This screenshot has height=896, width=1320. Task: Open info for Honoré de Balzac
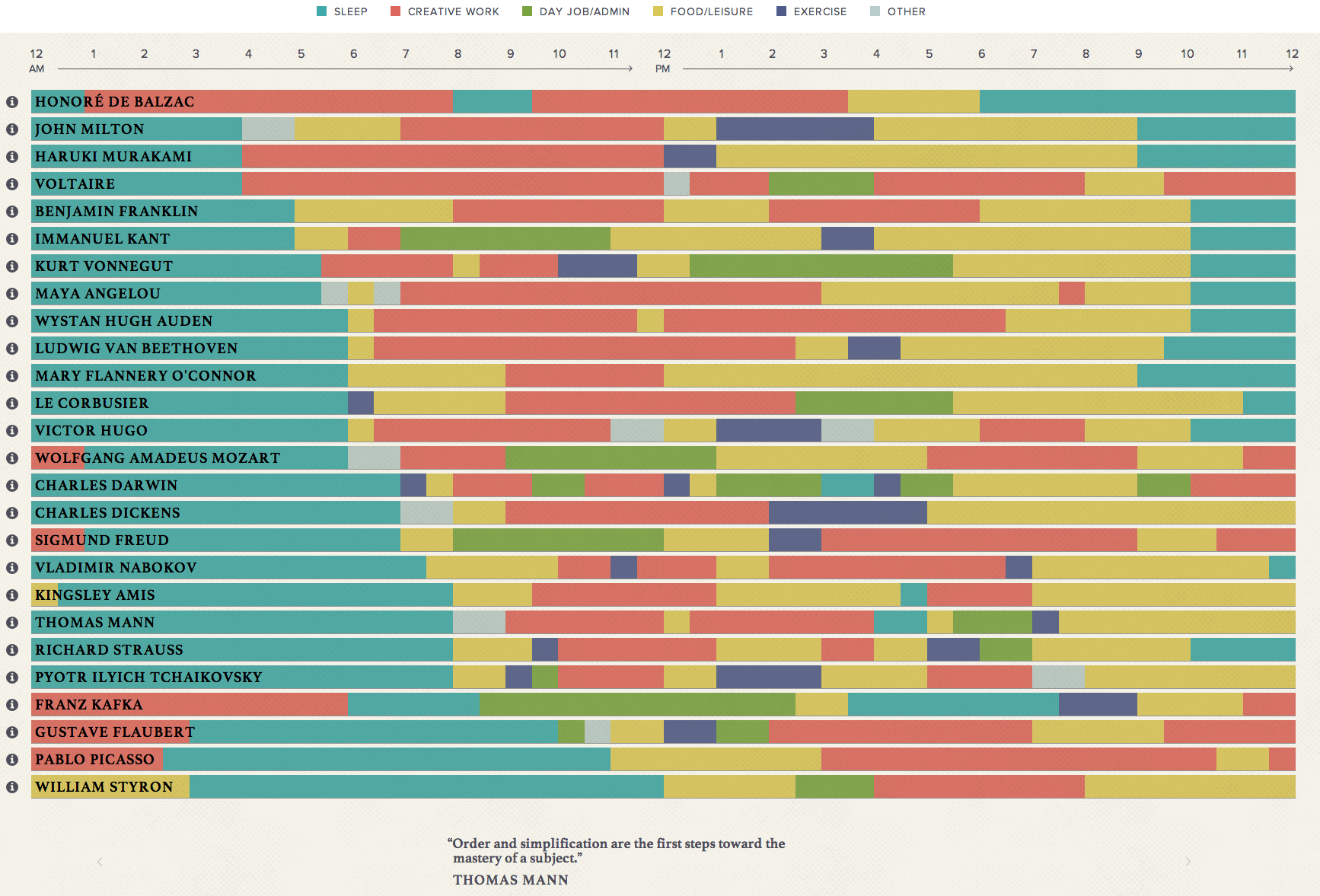(x=14, y=101)
